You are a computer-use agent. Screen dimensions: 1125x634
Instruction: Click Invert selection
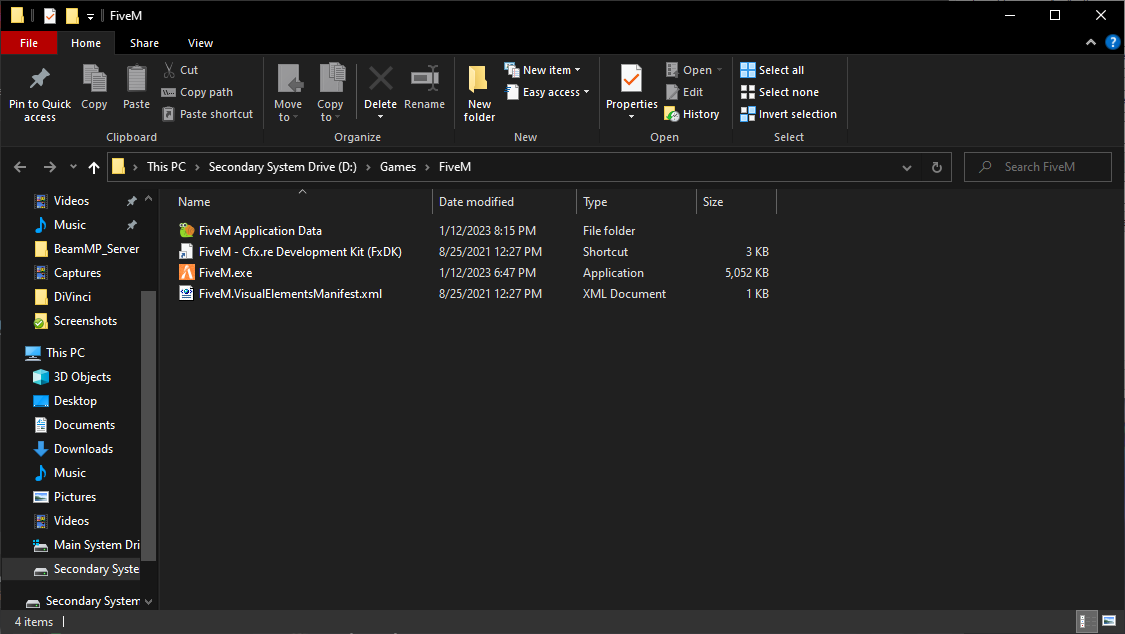pos(789,114)
